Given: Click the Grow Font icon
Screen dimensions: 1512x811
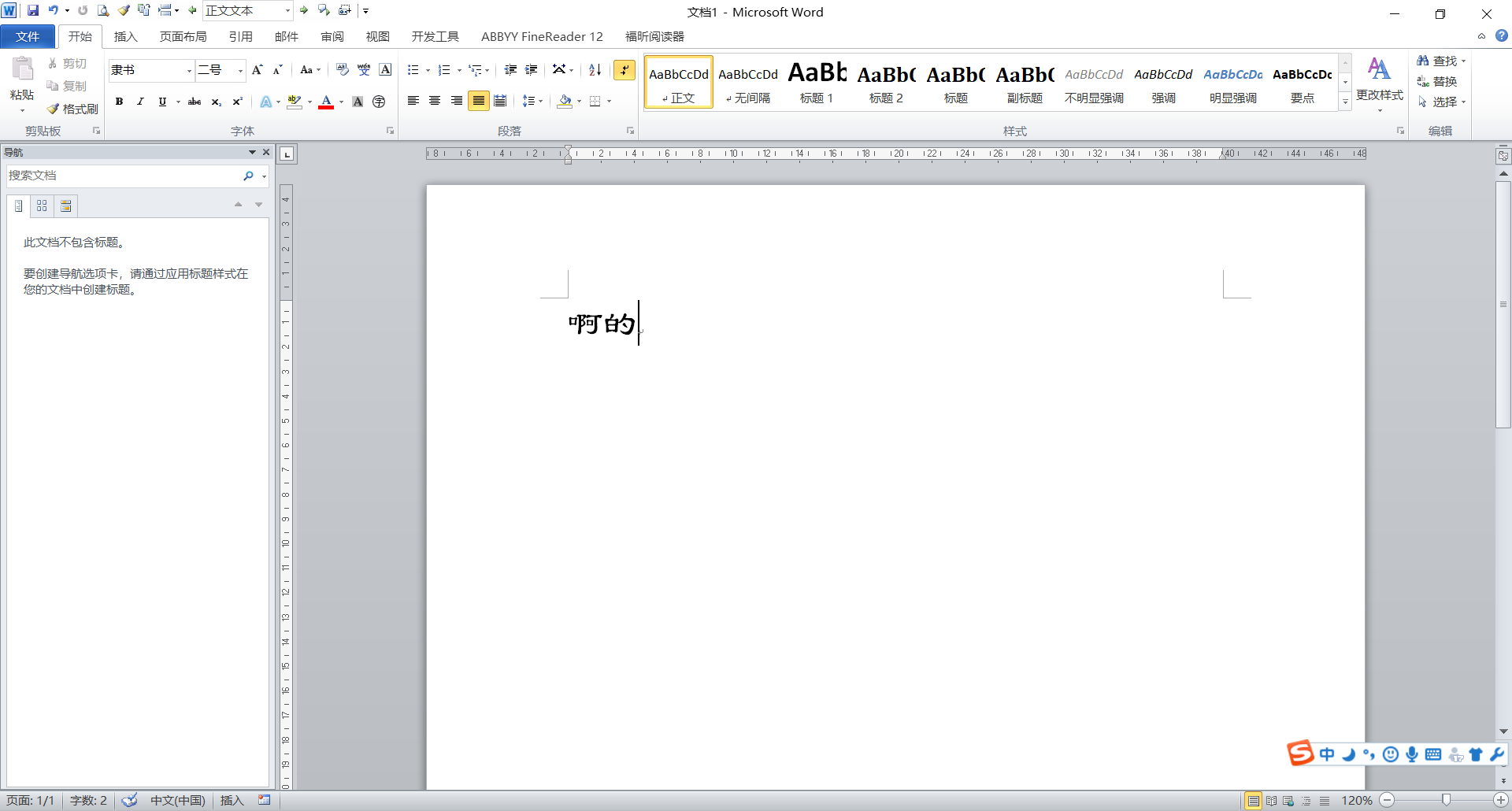Looking at the screenshot, I should [257, 70].
